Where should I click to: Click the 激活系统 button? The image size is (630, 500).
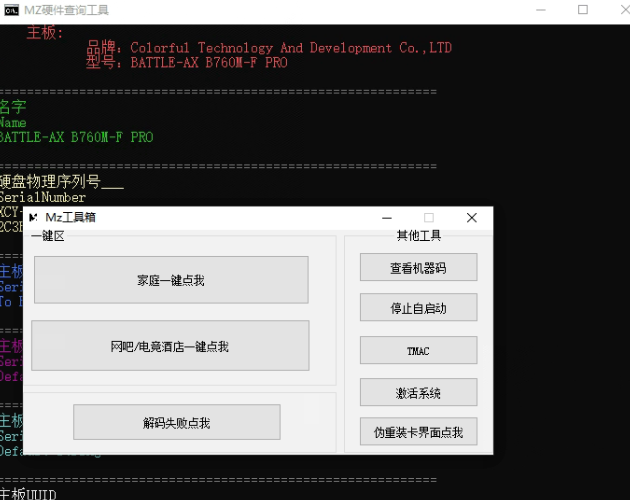coord(418,392)
